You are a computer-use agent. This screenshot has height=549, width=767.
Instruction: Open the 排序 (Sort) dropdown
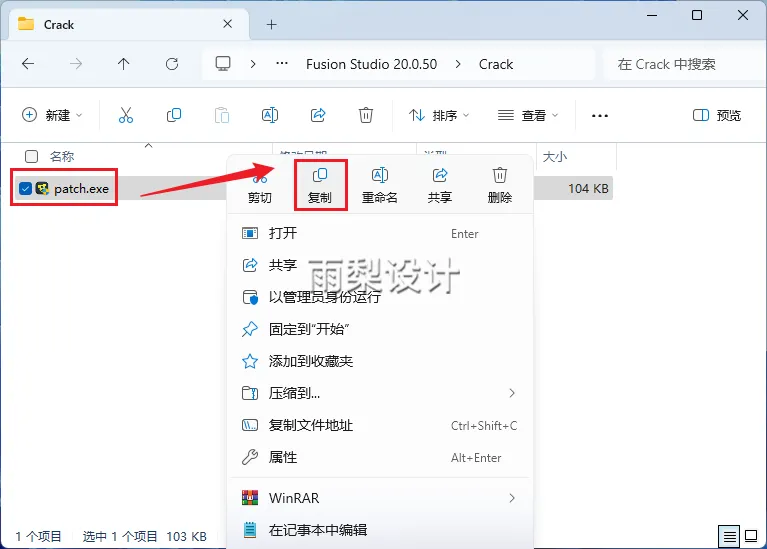pos(439,115)
